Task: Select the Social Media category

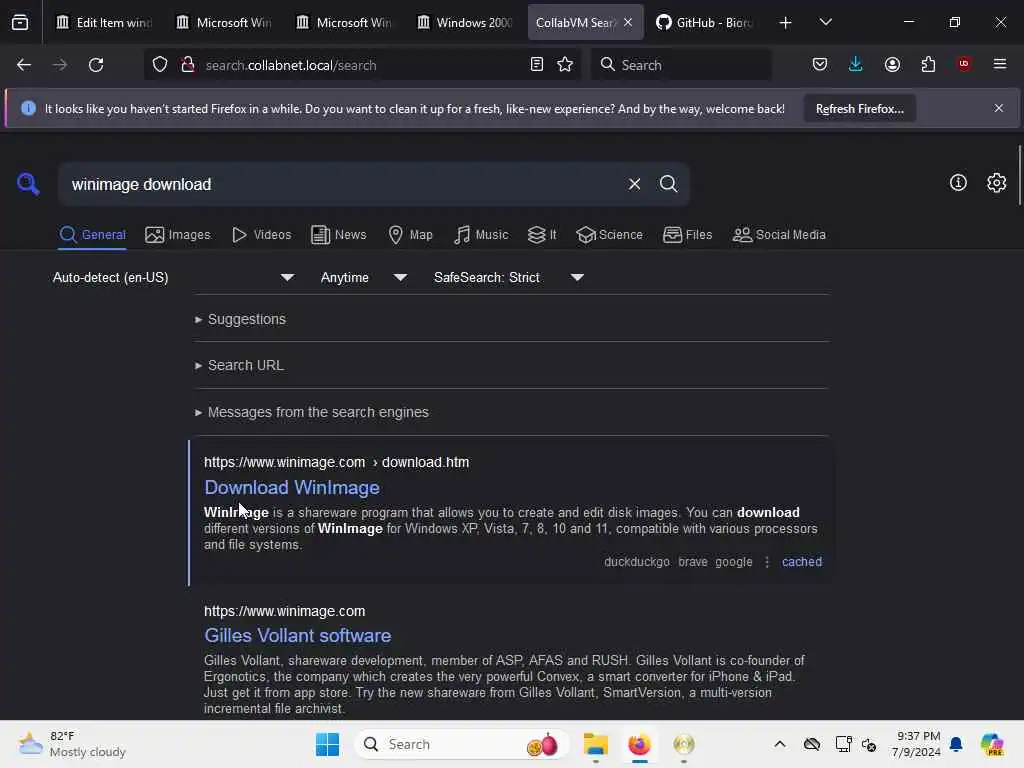Action: pos(779,235)
